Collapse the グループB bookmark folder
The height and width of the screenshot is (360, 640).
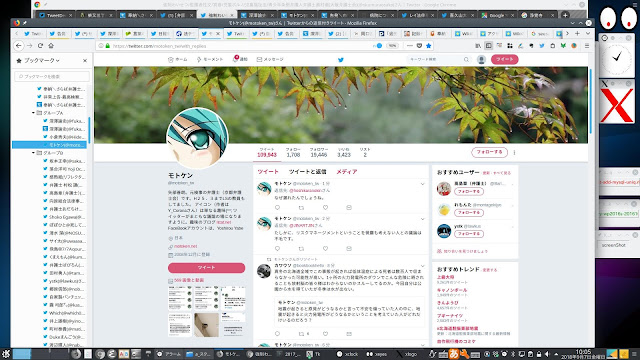[33, 153]
